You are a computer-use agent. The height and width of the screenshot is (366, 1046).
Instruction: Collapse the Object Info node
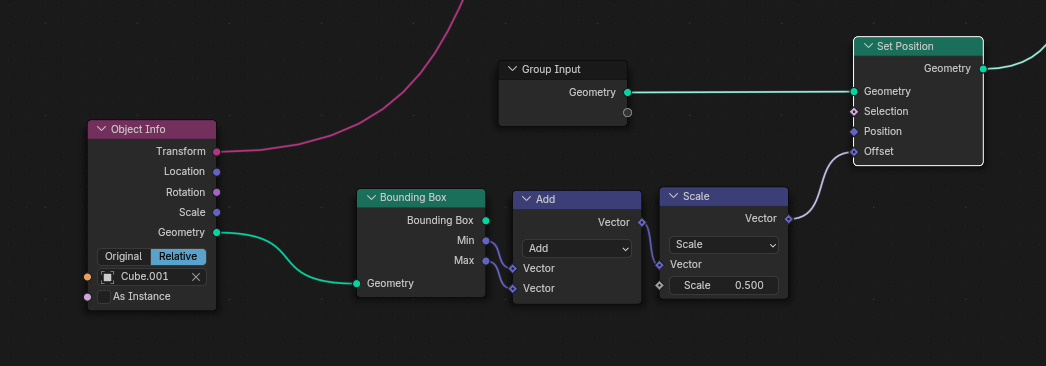101,129
